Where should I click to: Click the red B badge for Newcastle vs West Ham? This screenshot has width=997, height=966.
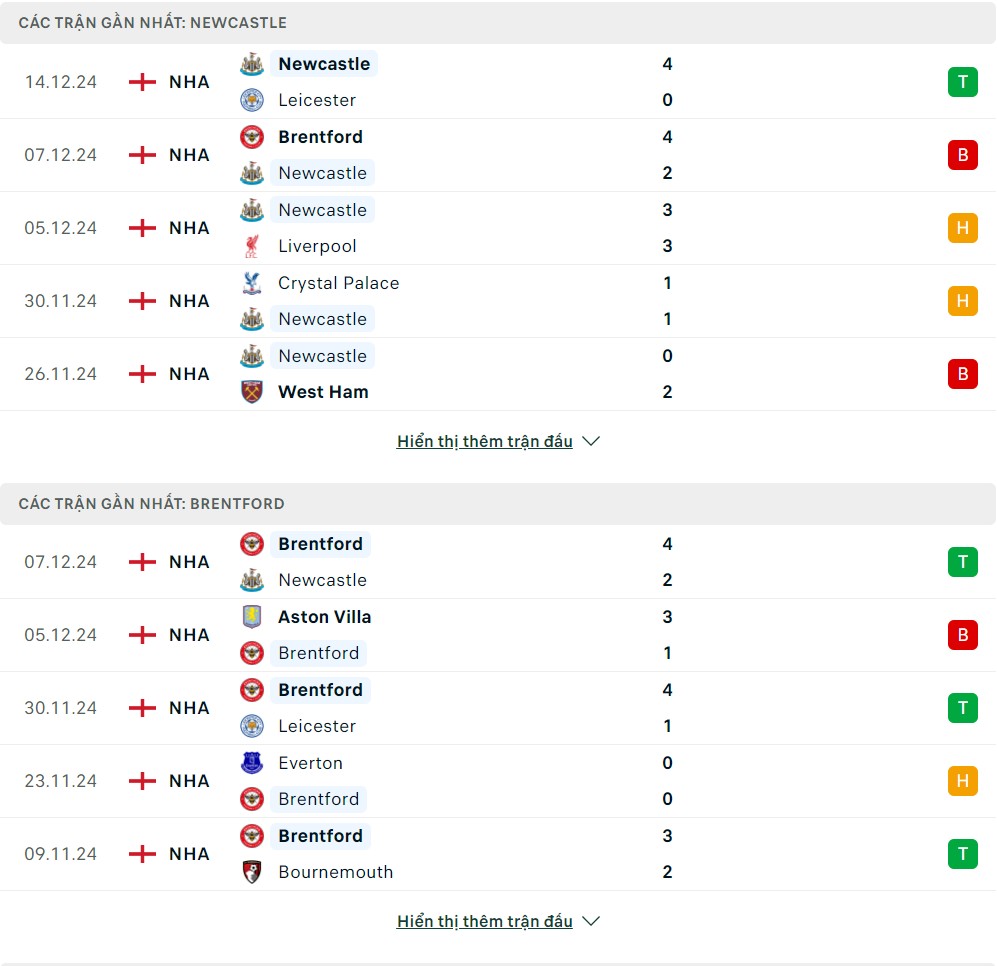coord(962,374)
